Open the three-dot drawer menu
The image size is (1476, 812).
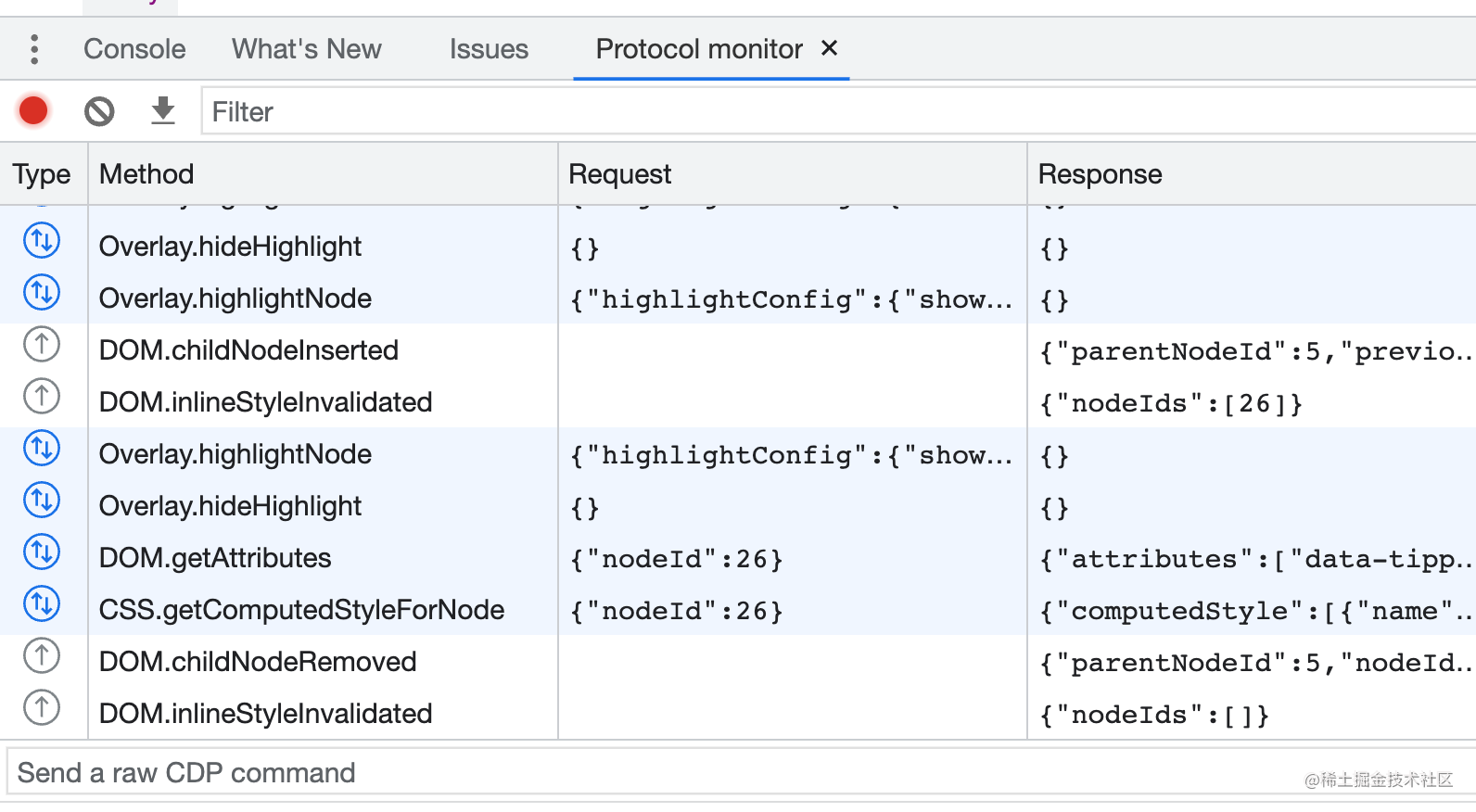[34, 49]
